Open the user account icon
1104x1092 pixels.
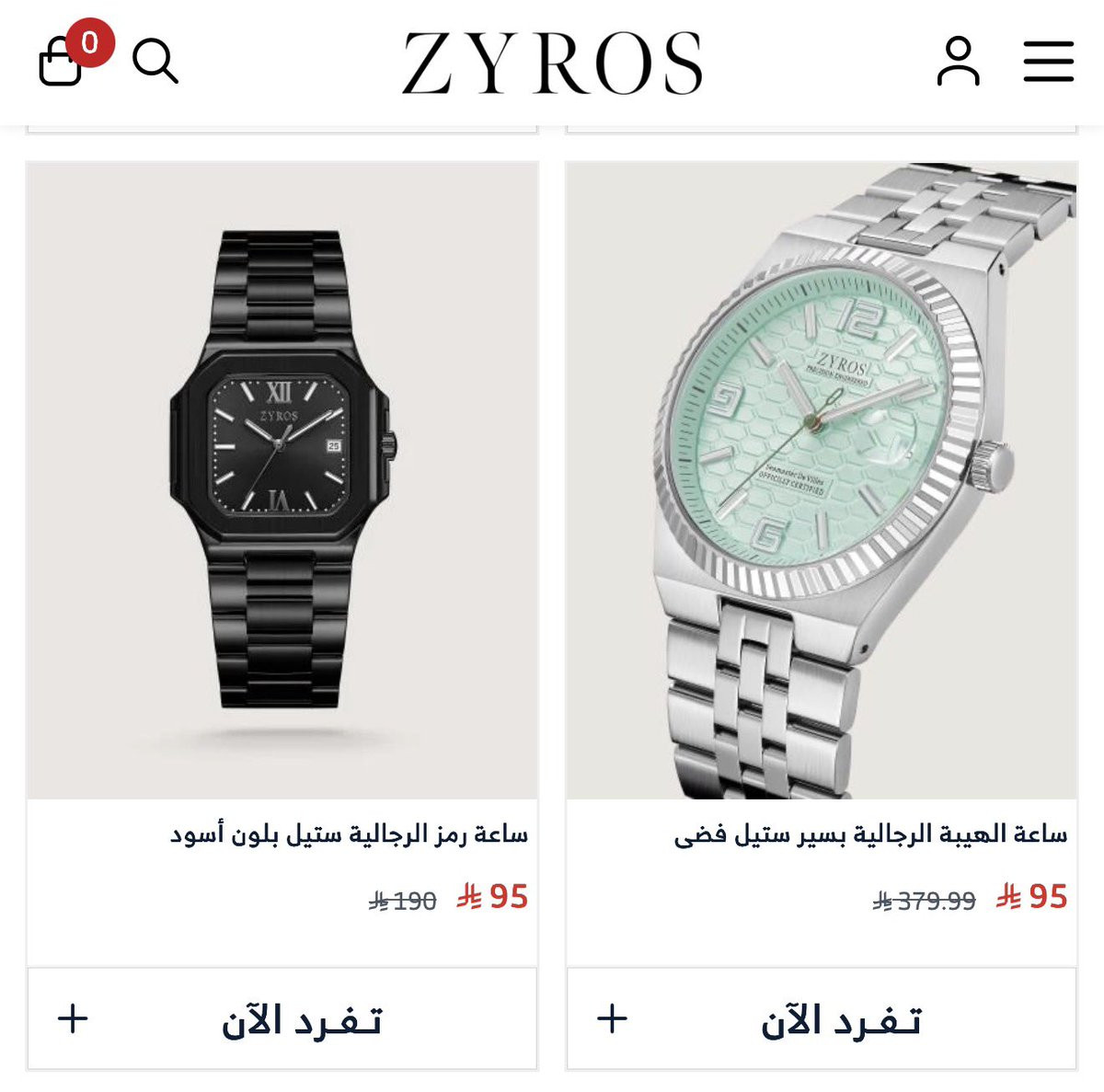958,62
